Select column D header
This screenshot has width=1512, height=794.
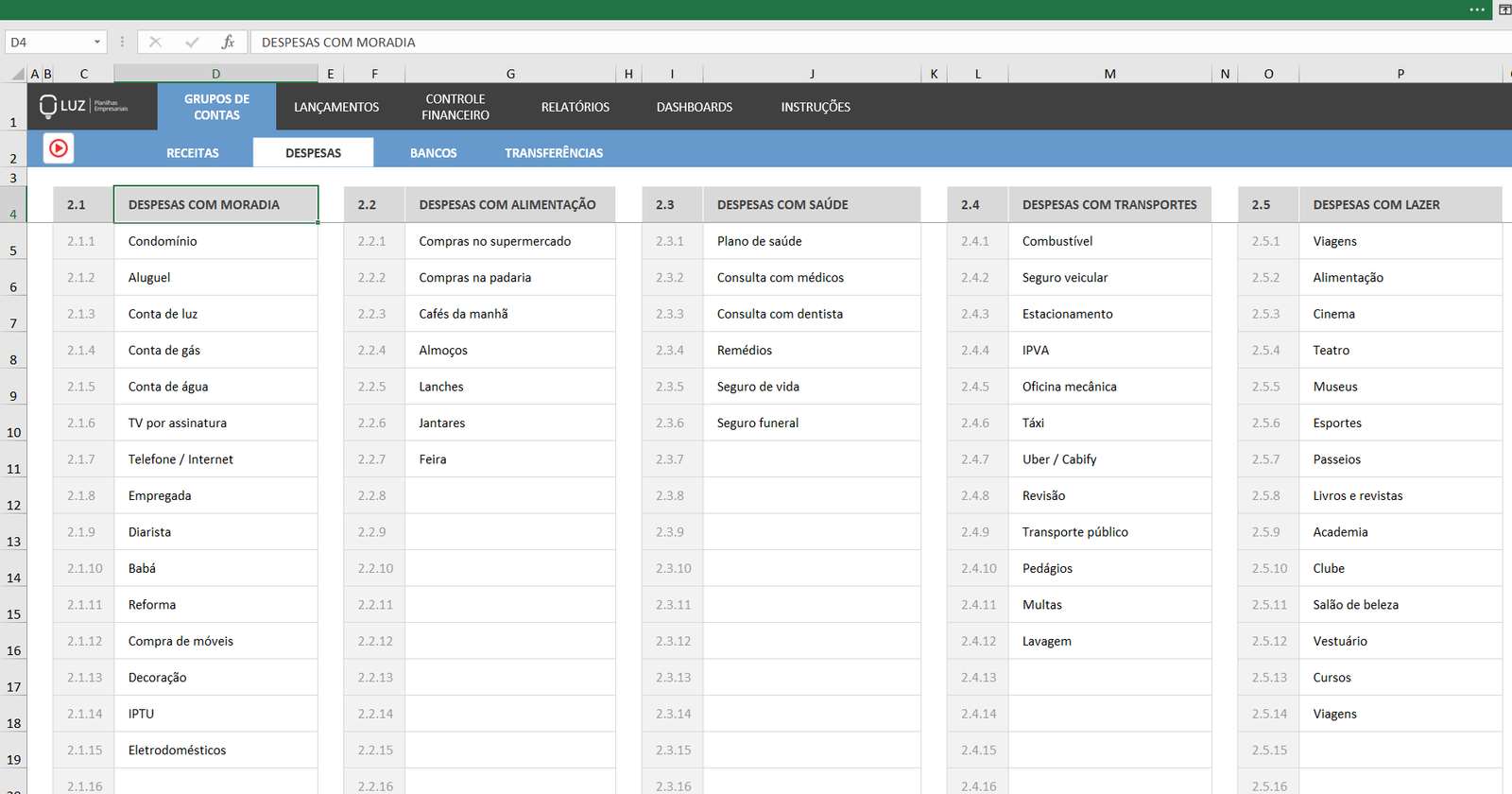click(x=215, y=74)
